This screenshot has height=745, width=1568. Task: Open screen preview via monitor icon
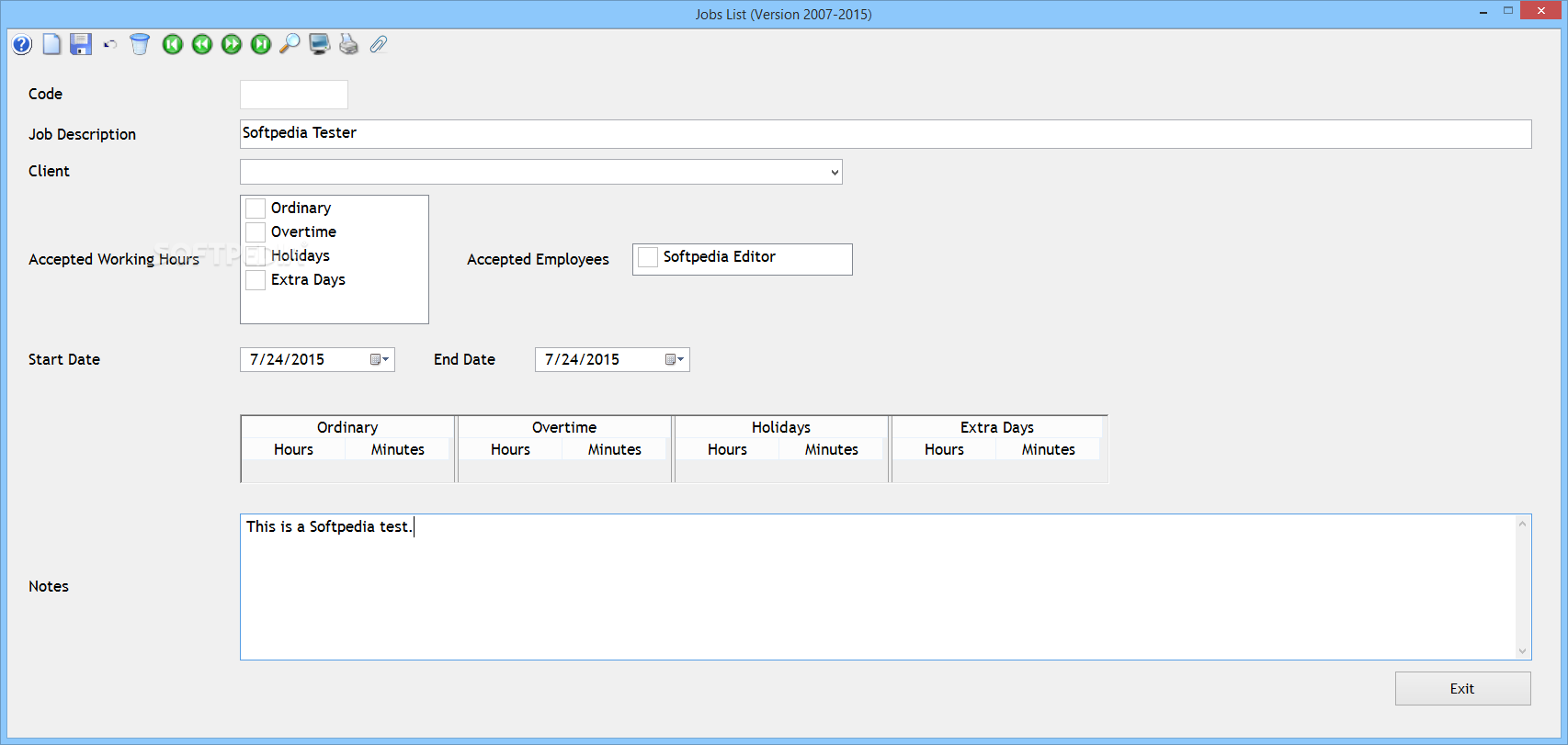click(319, 44)
